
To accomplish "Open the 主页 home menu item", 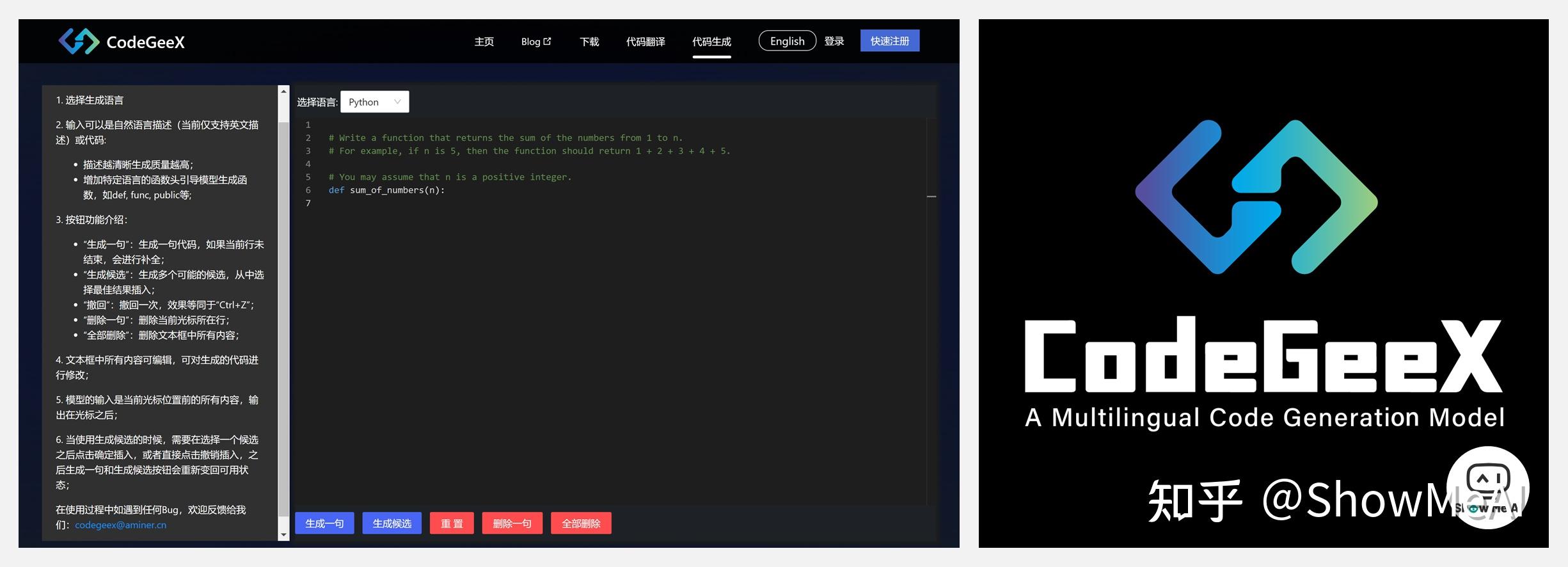I will pos(484,42).
